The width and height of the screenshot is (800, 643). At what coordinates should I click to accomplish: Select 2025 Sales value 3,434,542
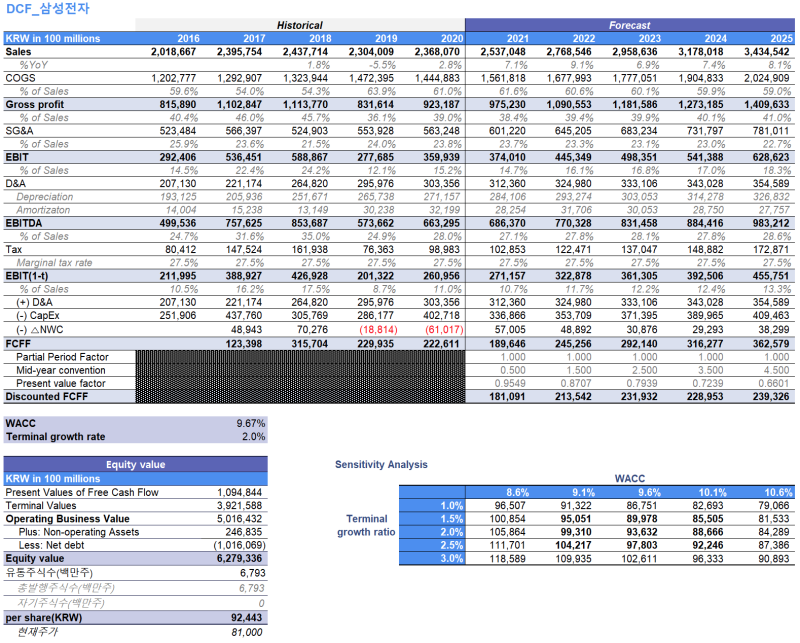coord(766,52)
